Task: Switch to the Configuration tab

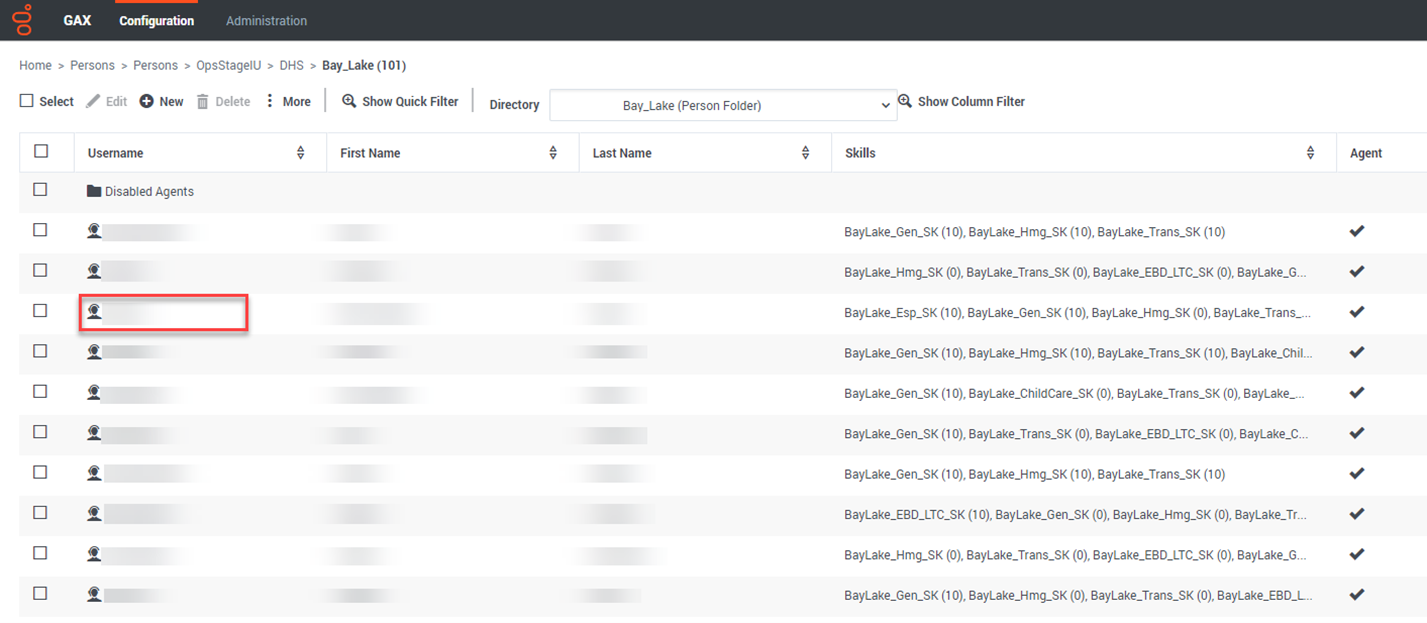Action: click(x=156, y=21)
